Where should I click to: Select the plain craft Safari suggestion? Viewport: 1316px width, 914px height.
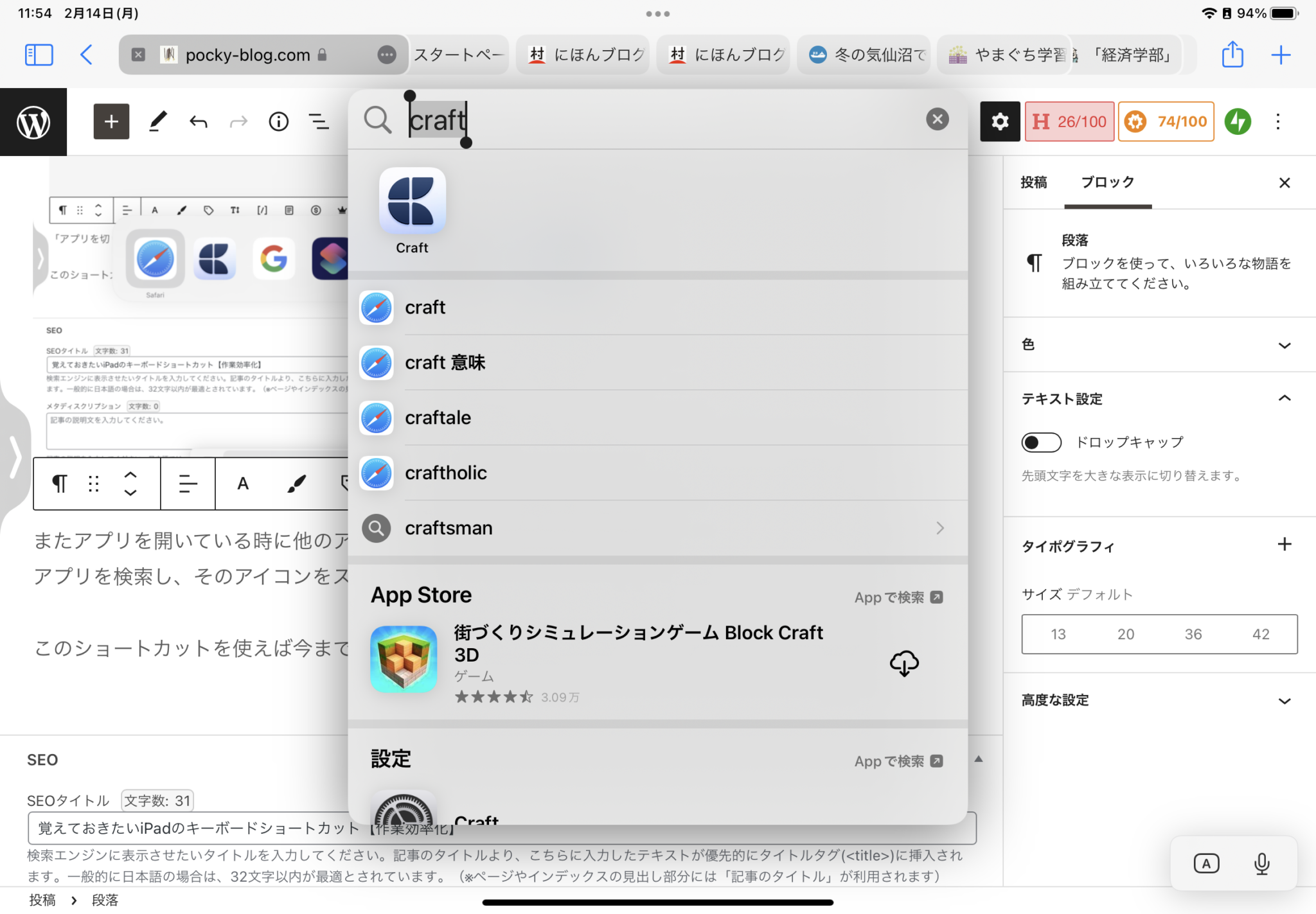pyautogui.click(x=658, y=307)
